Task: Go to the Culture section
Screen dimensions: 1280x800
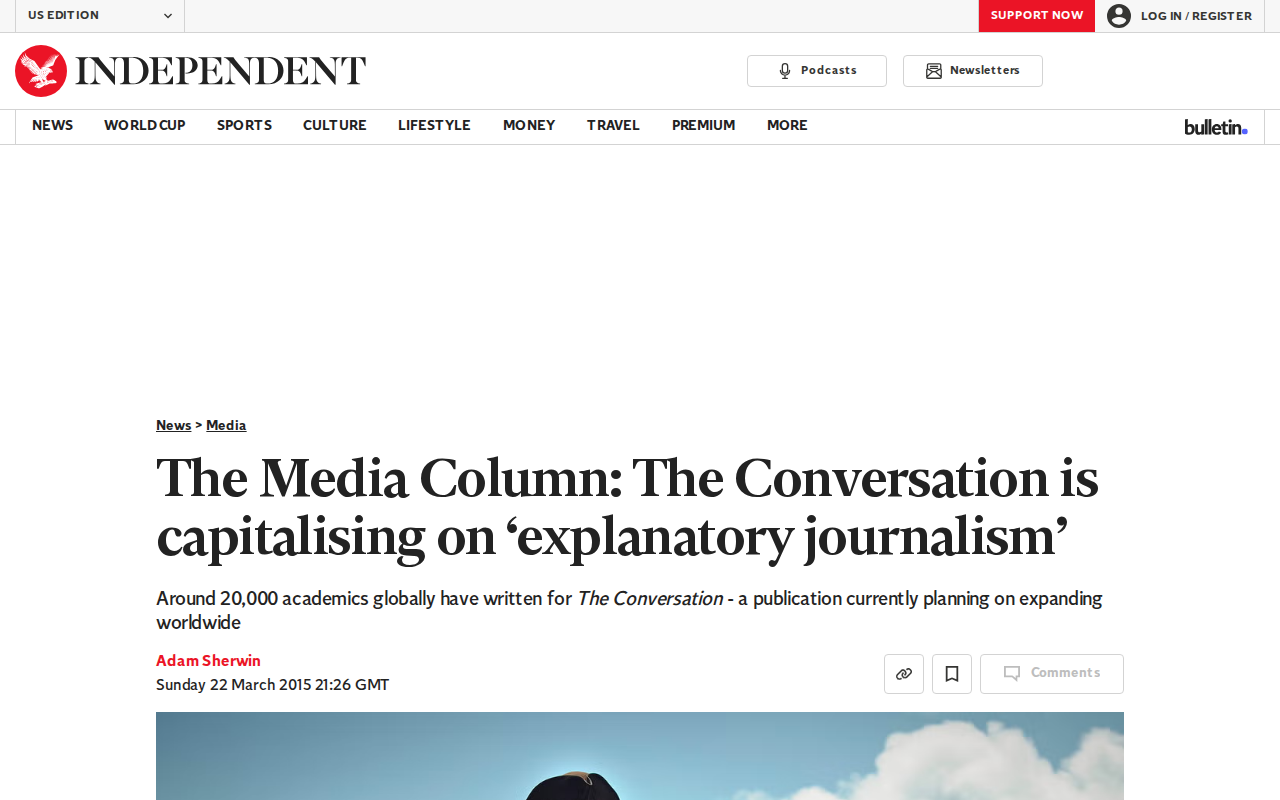Action: click(335, 126)
